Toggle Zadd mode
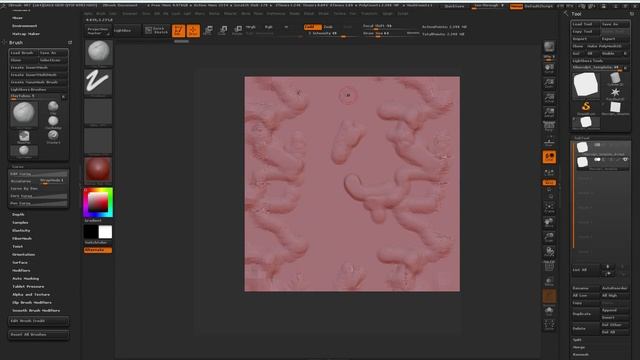 313,27
